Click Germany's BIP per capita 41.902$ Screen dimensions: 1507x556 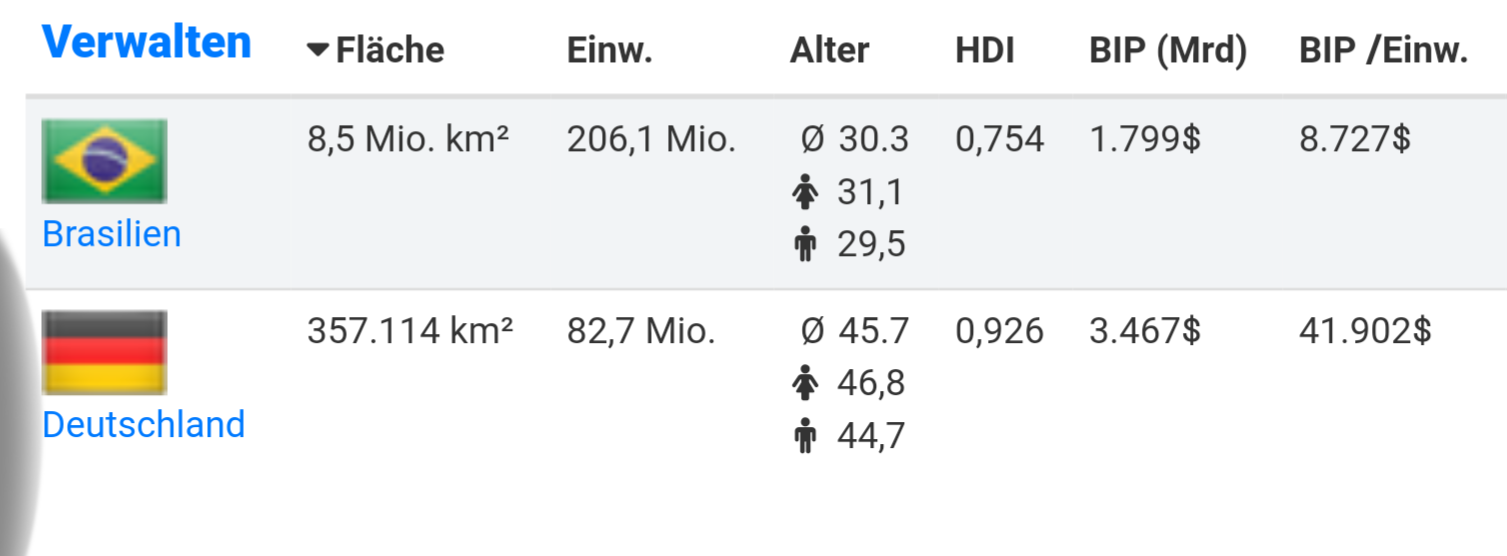point(1365,331)
